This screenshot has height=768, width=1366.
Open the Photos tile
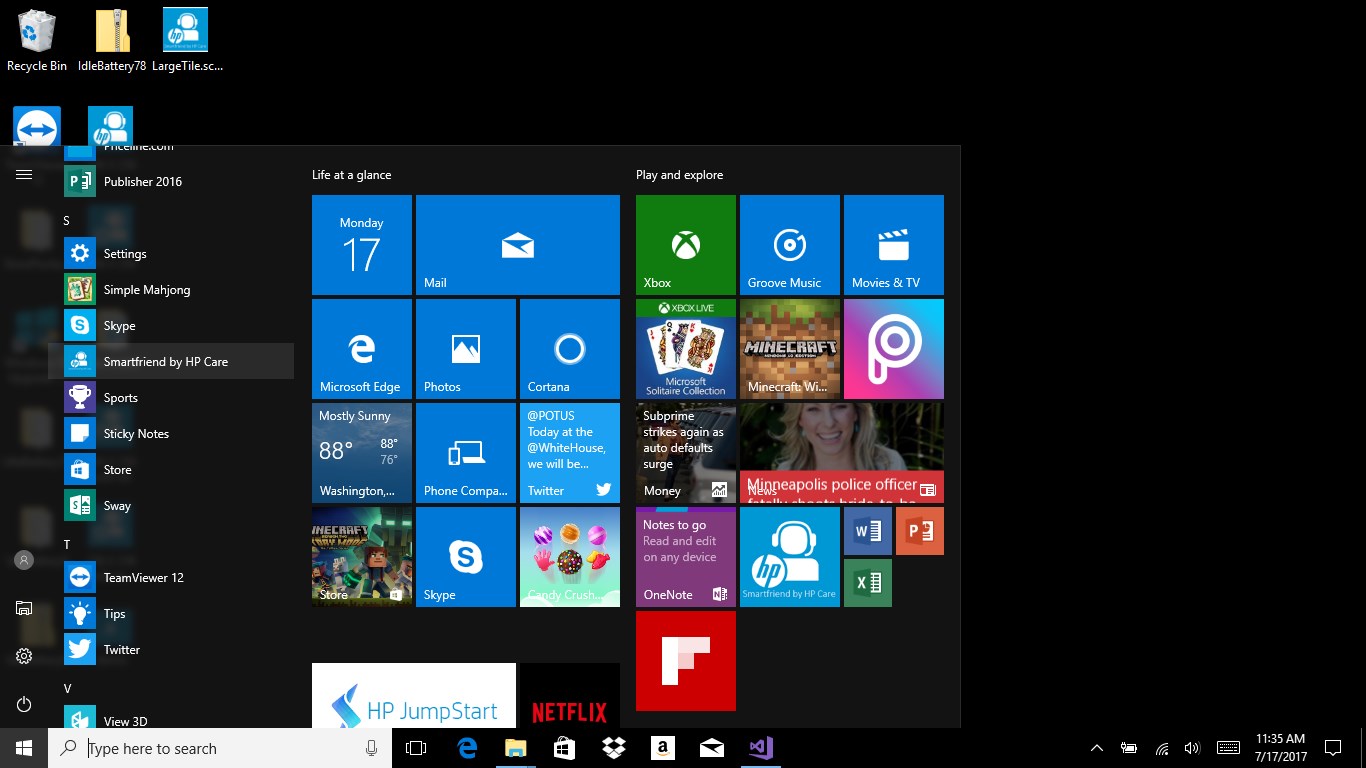(466, 349)
